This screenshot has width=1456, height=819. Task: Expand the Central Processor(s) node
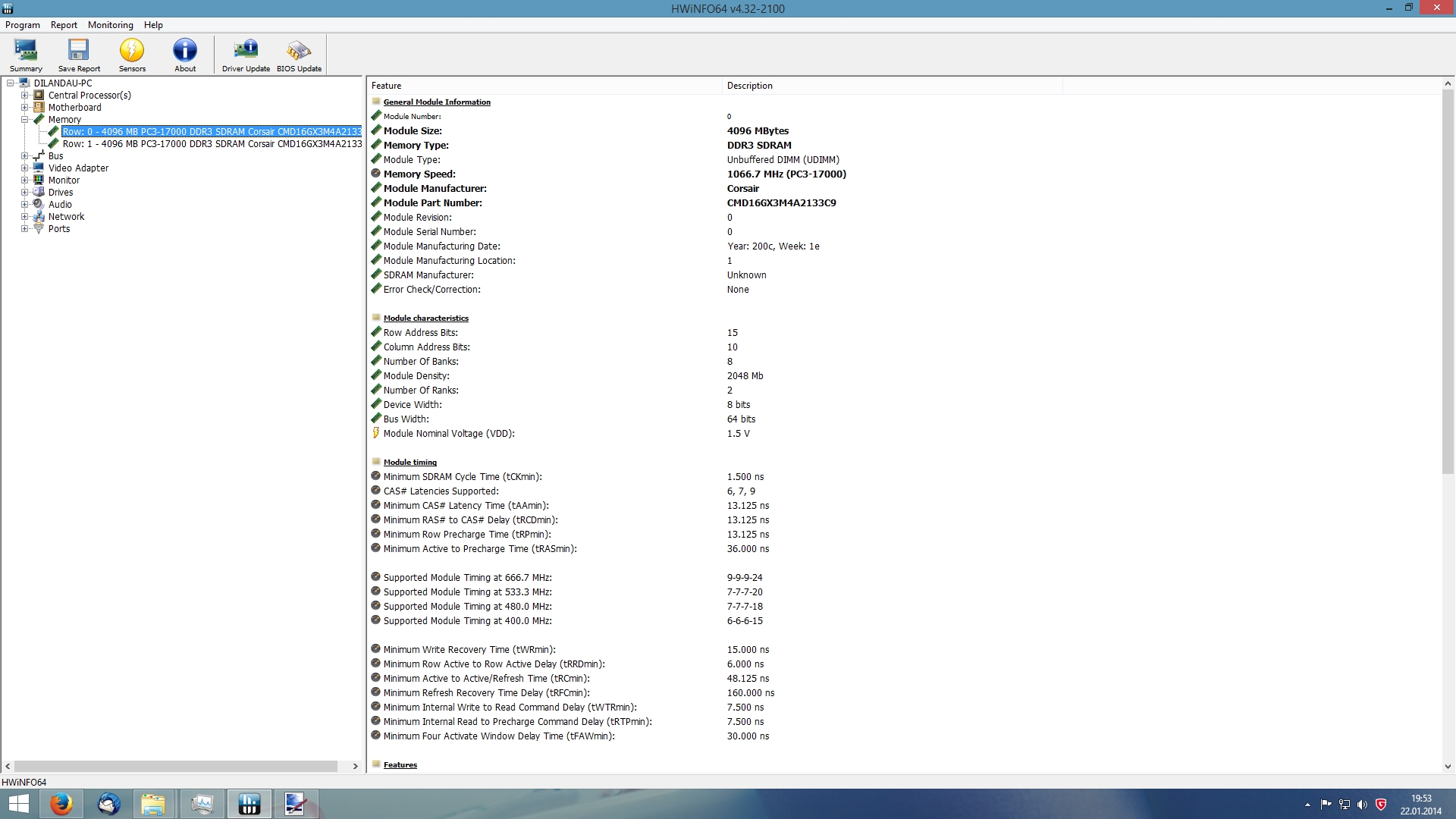pos(25,96)
